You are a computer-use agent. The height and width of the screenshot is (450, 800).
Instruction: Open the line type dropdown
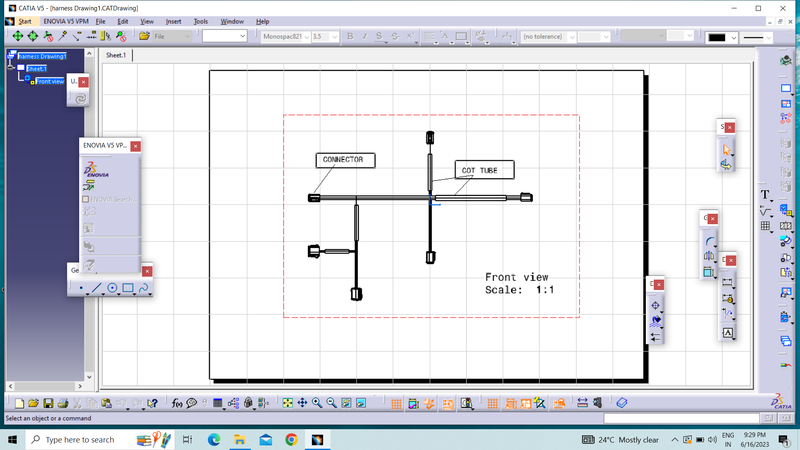pos(768,37)
